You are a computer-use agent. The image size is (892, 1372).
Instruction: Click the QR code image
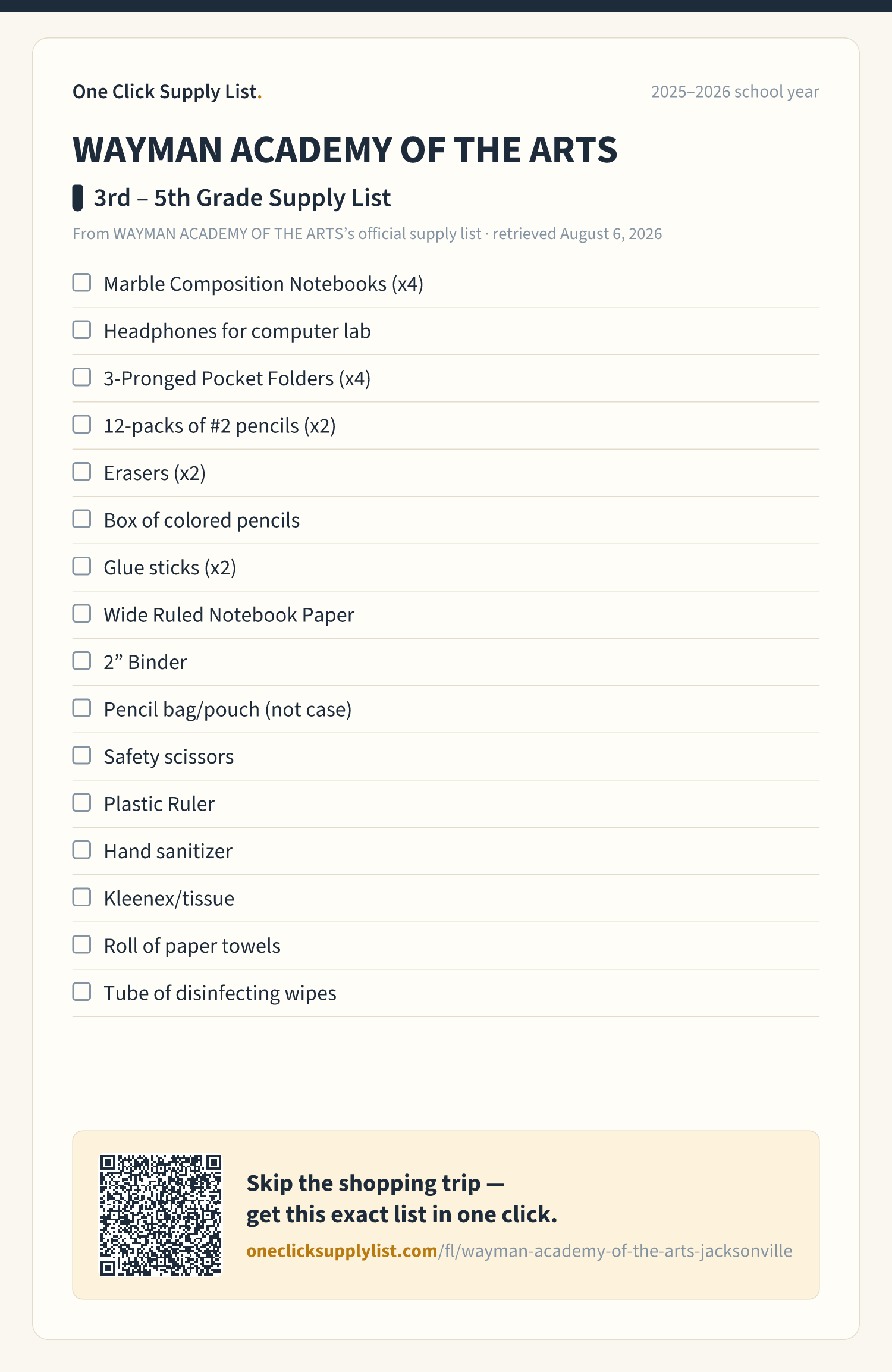pos(161,1215)
